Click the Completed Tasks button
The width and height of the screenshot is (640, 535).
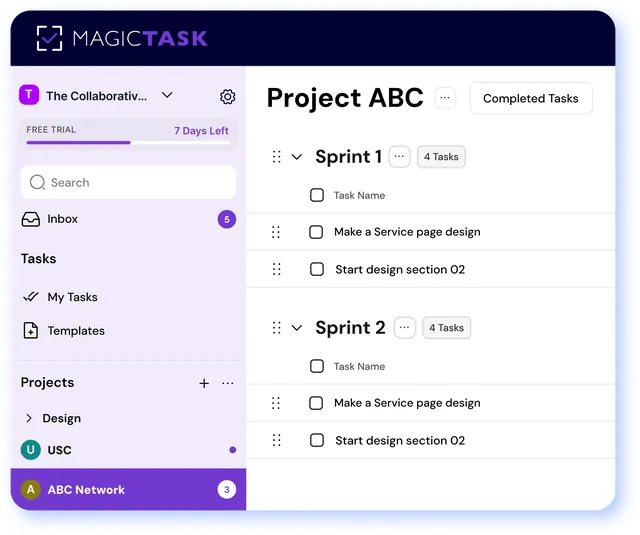(x=531, y=98)
